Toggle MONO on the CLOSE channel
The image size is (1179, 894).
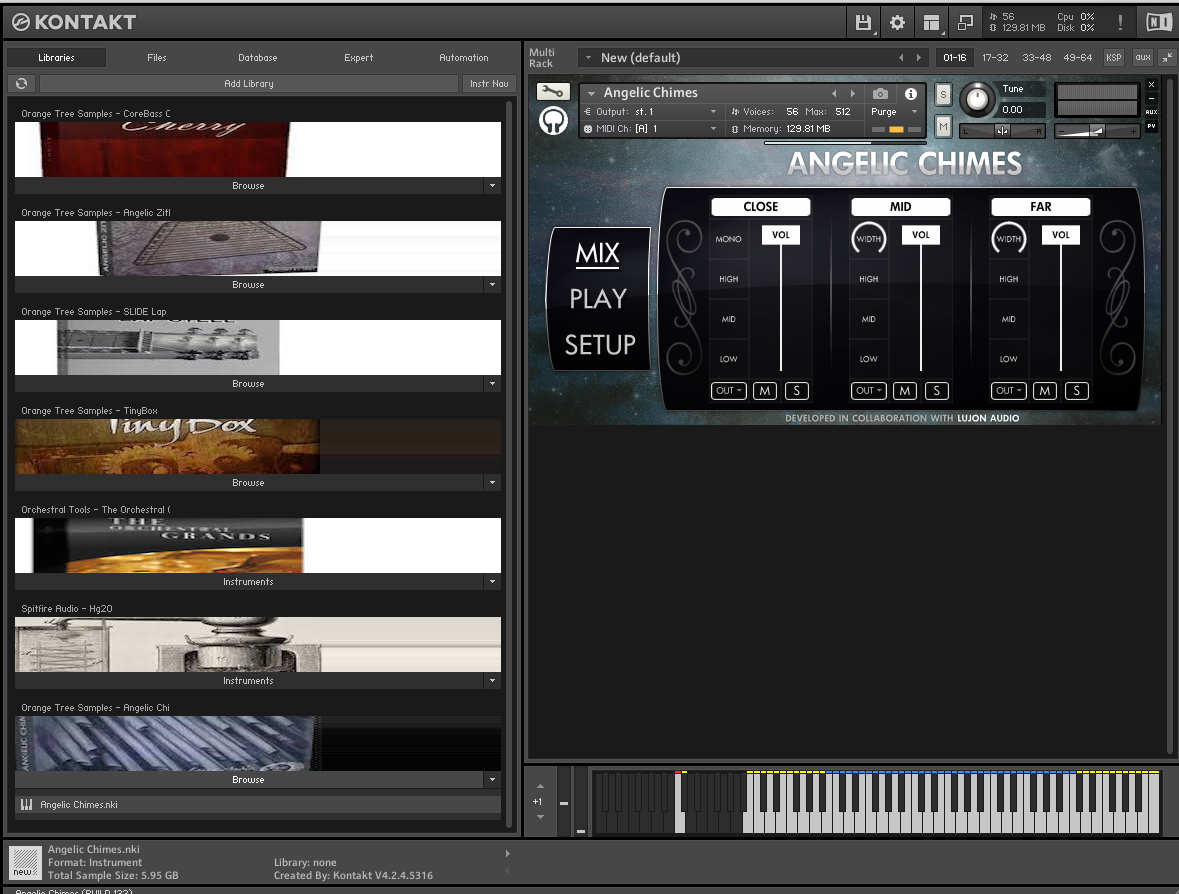click(x=729, y=239)
